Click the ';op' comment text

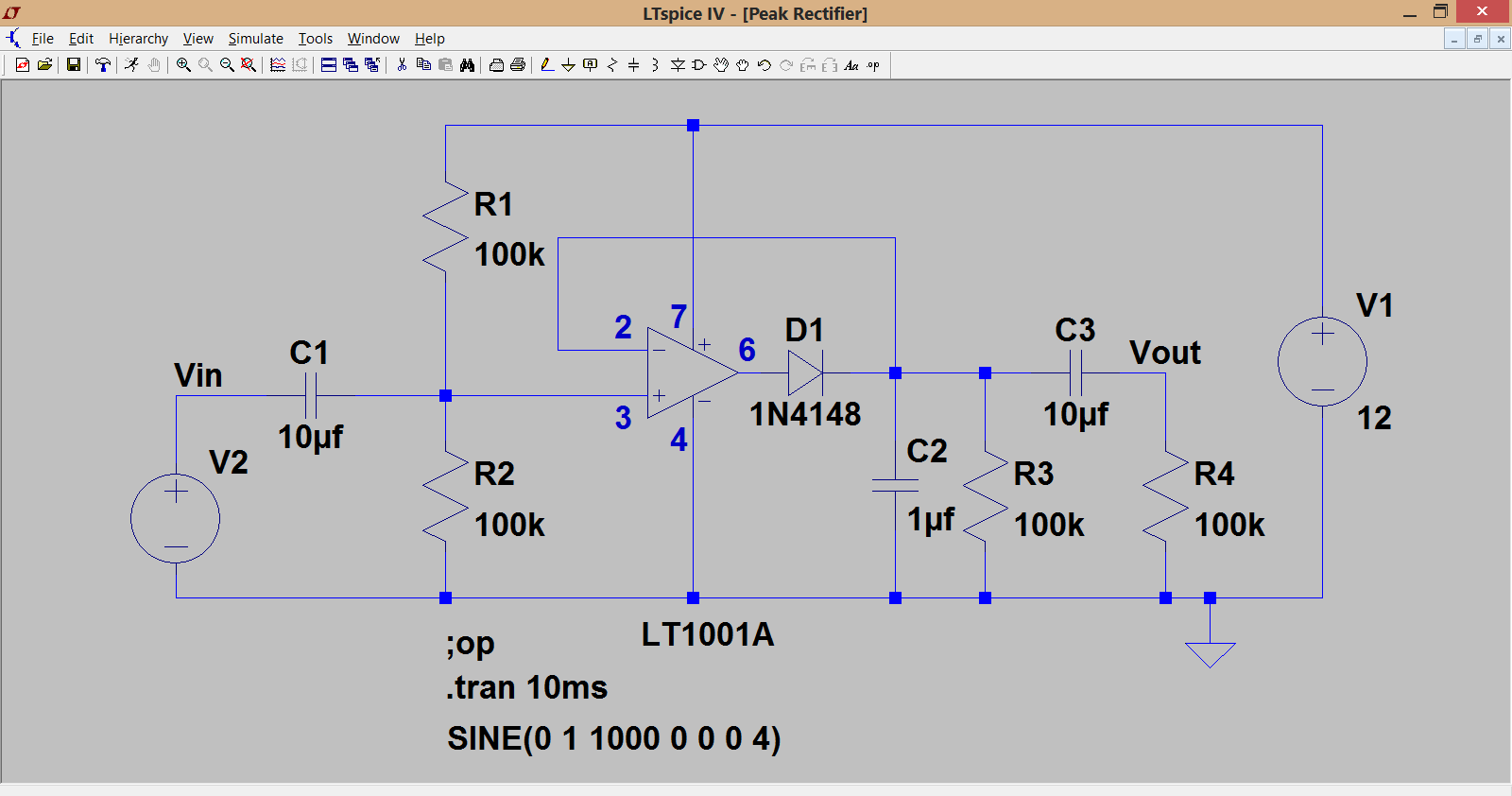click(471, 644)
